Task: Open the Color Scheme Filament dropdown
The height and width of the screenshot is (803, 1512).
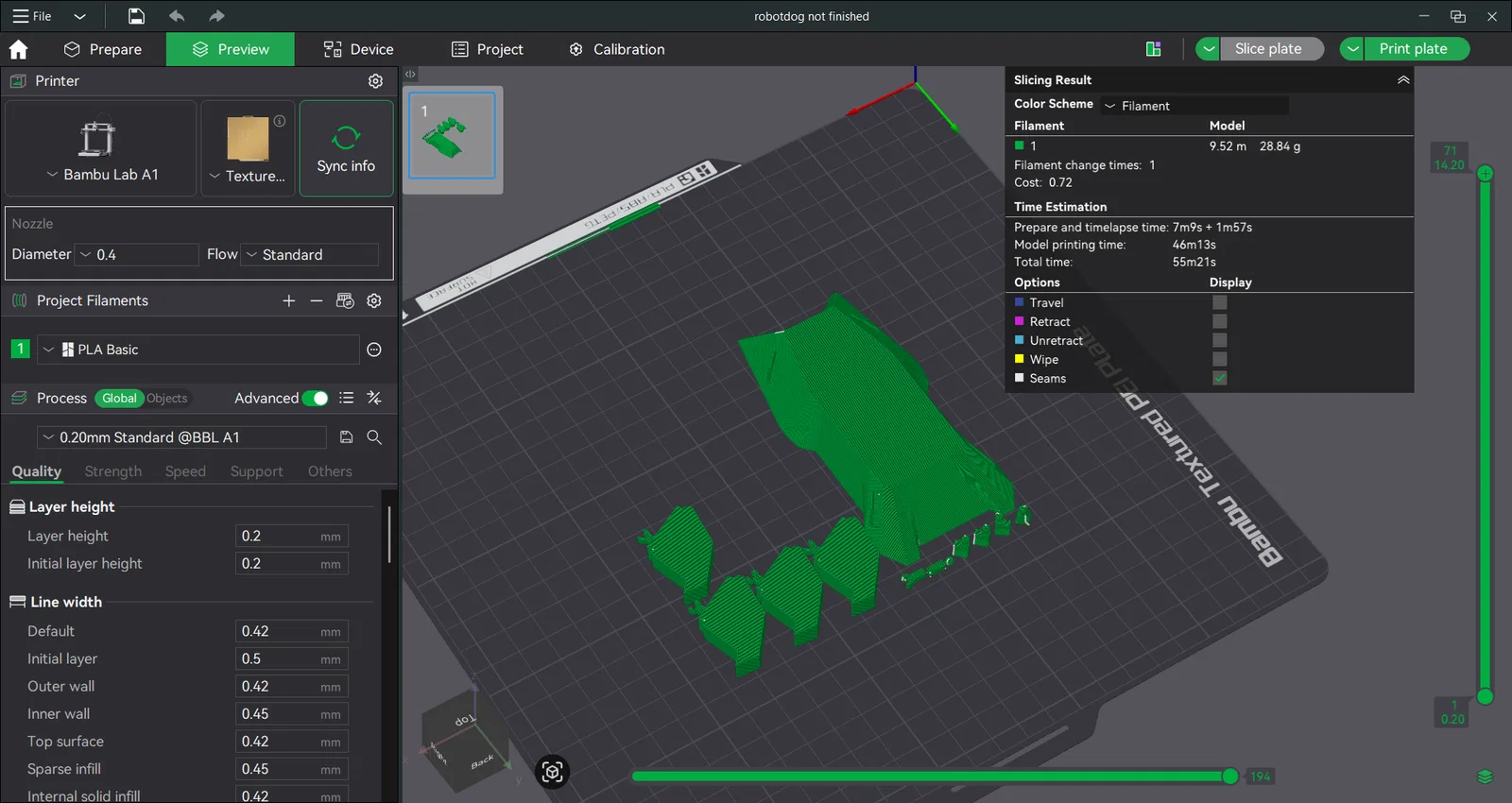Action: click(x=1194, y=106)
